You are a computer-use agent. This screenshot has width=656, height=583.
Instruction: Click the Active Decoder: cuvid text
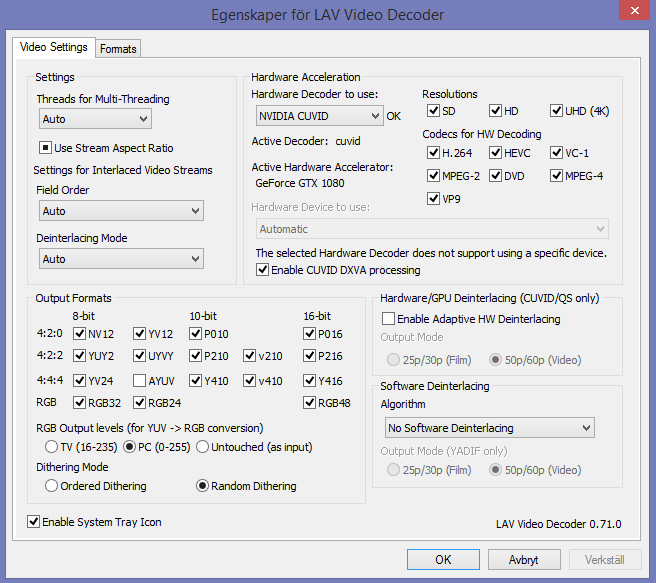[306, 141]
